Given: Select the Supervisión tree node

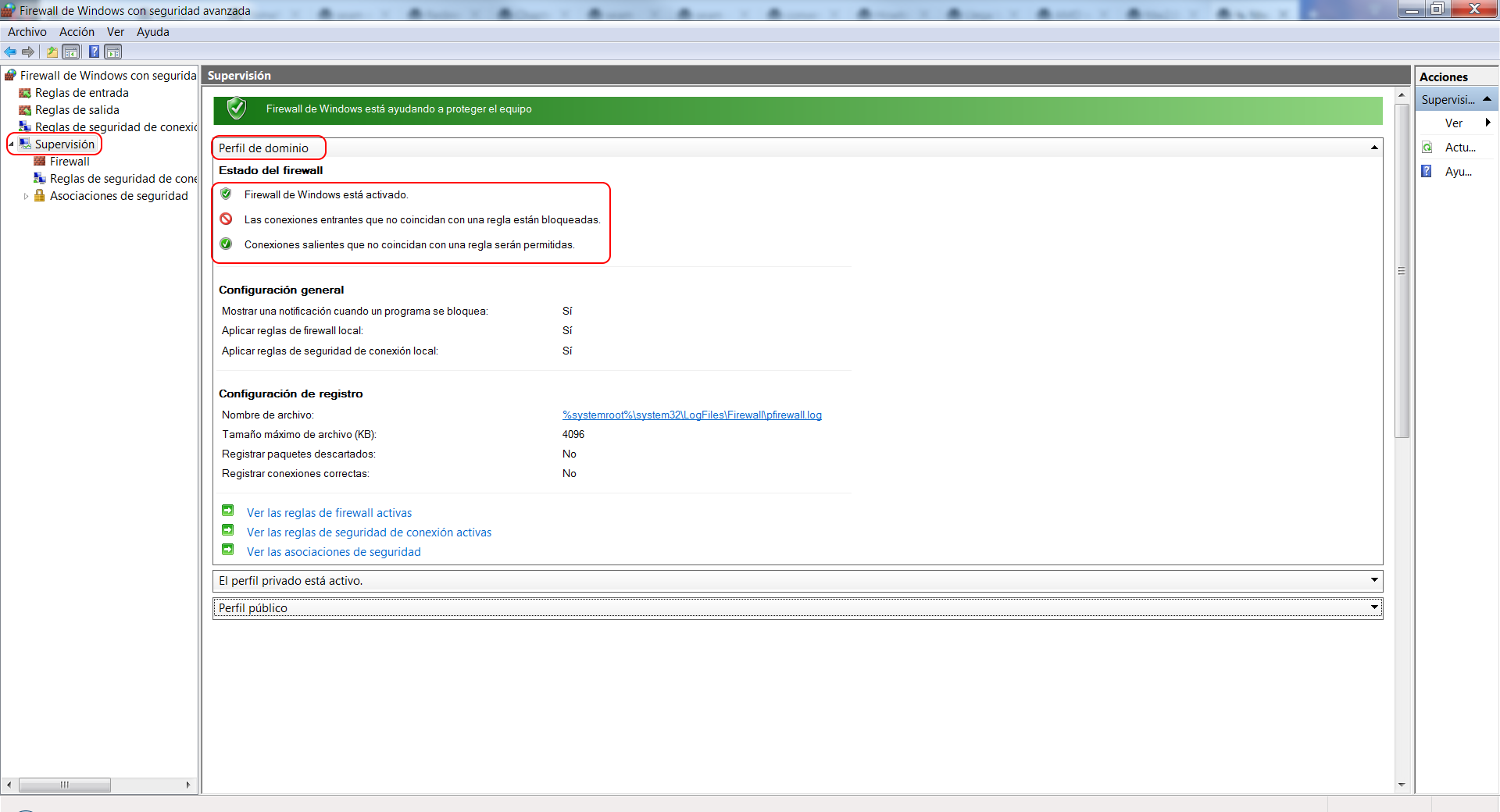Looking at the screenshot, I should point(64,144).
